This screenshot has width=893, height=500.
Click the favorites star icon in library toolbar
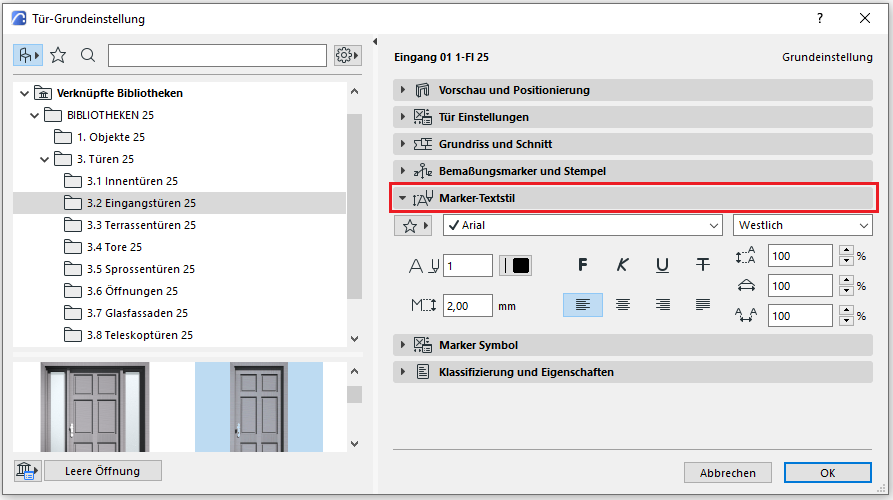click(x=58, y=55)
